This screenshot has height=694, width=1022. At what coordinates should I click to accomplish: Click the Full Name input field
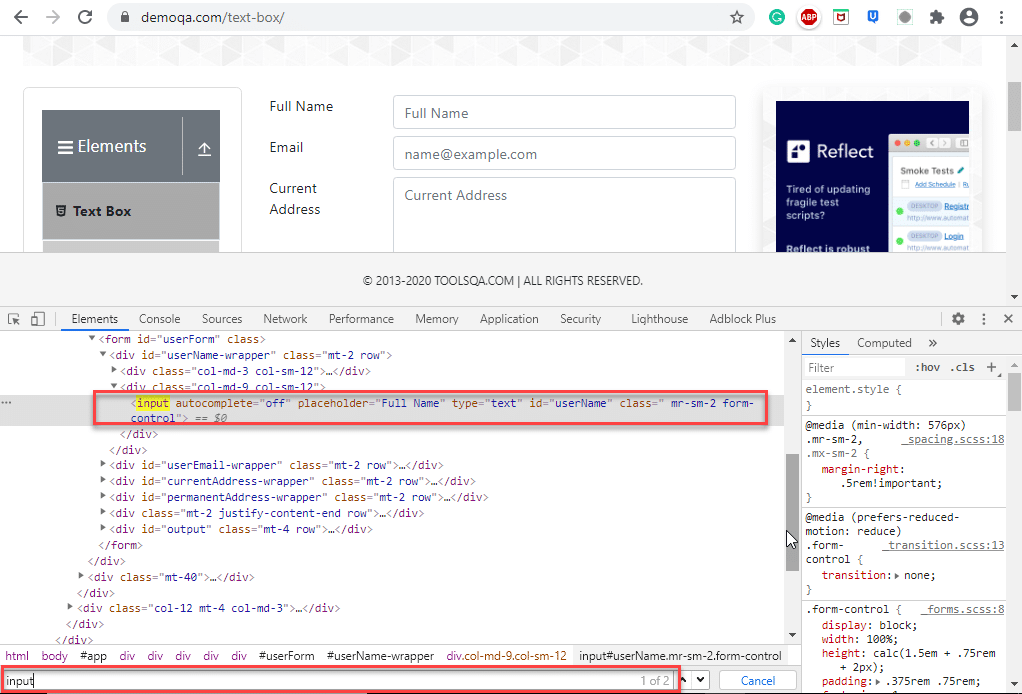click(563, 112)
